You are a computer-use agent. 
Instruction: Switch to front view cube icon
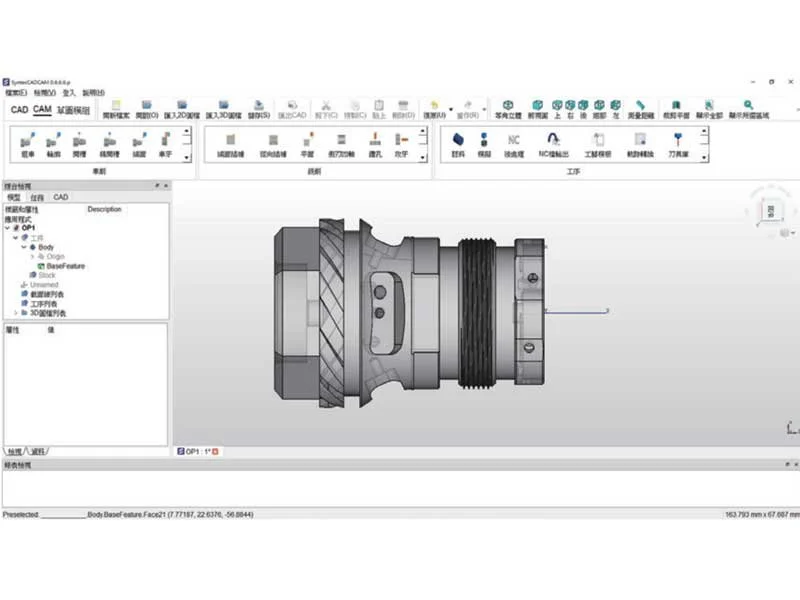click(538, 105)
